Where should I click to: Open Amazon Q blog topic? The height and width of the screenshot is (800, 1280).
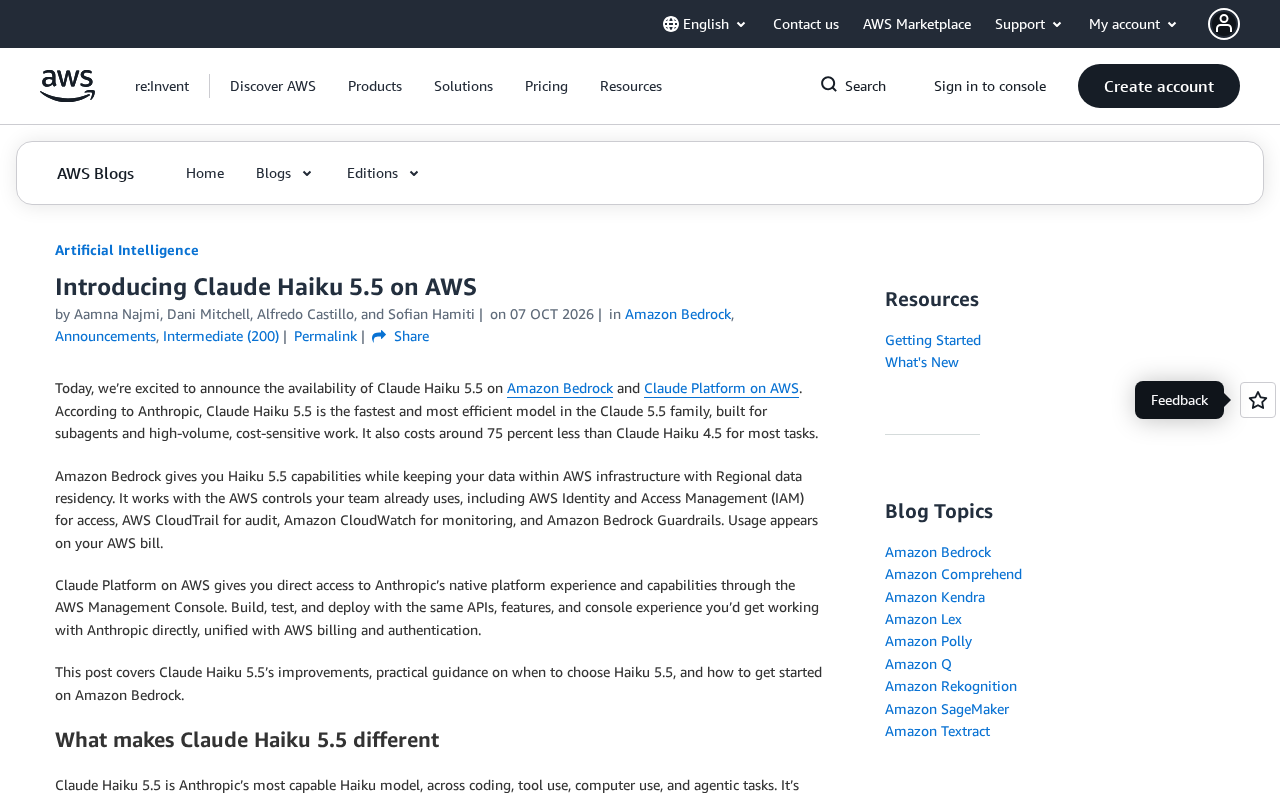point(918,664)
